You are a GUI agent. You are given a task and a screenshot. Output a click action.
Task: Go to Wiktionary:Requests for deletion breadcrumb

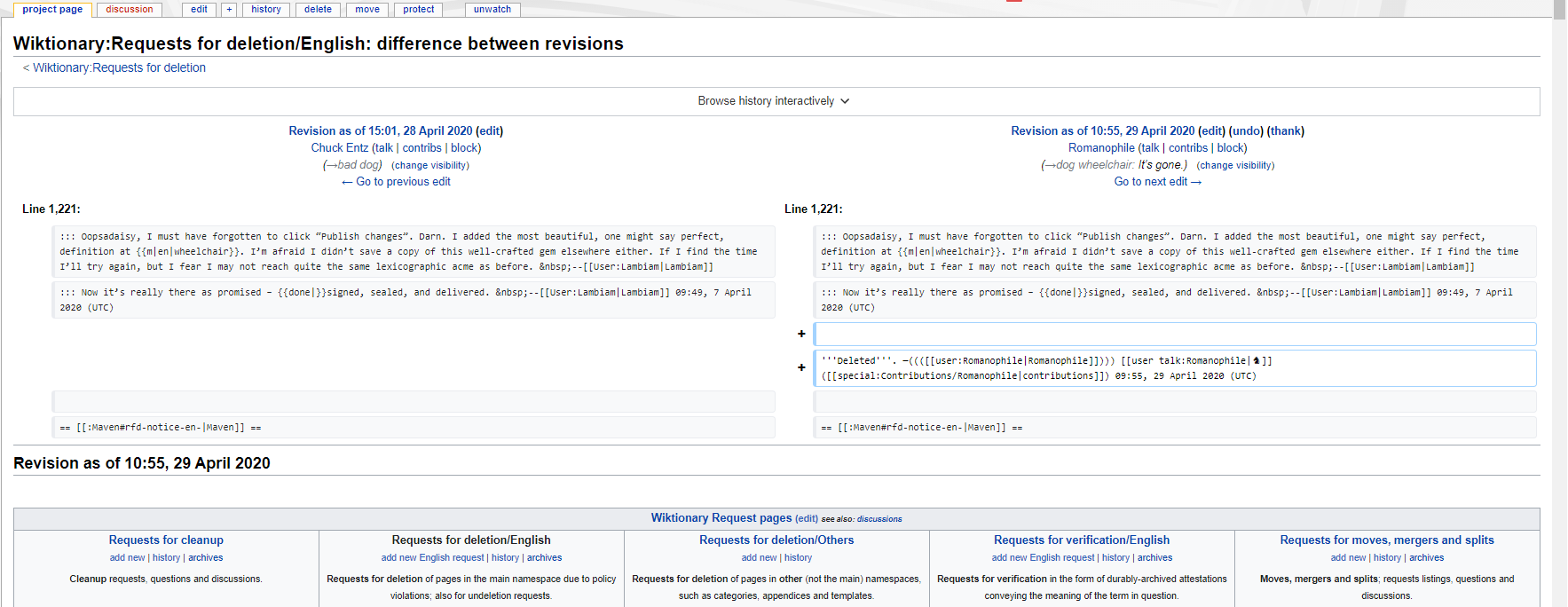(x=119, y=67)
